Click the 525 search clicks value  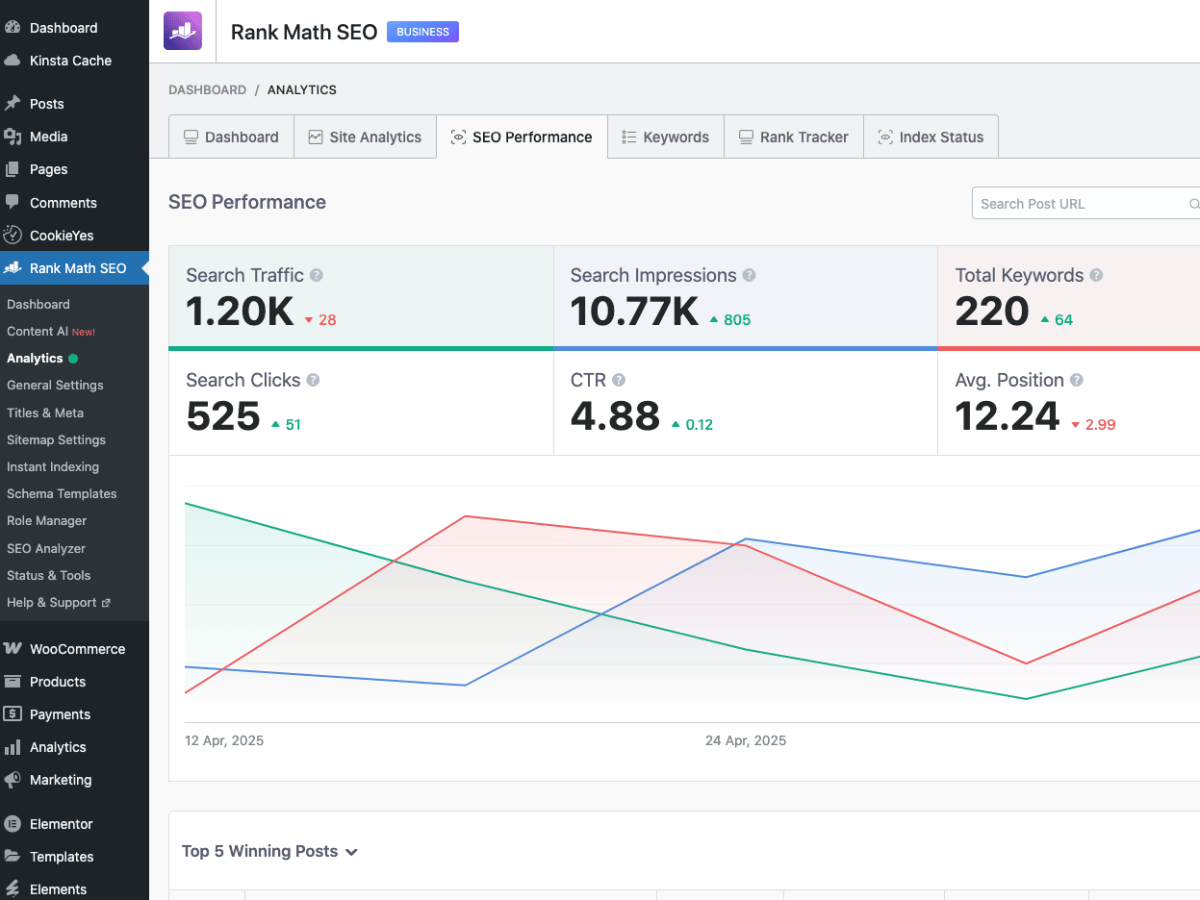coord(223,416)
